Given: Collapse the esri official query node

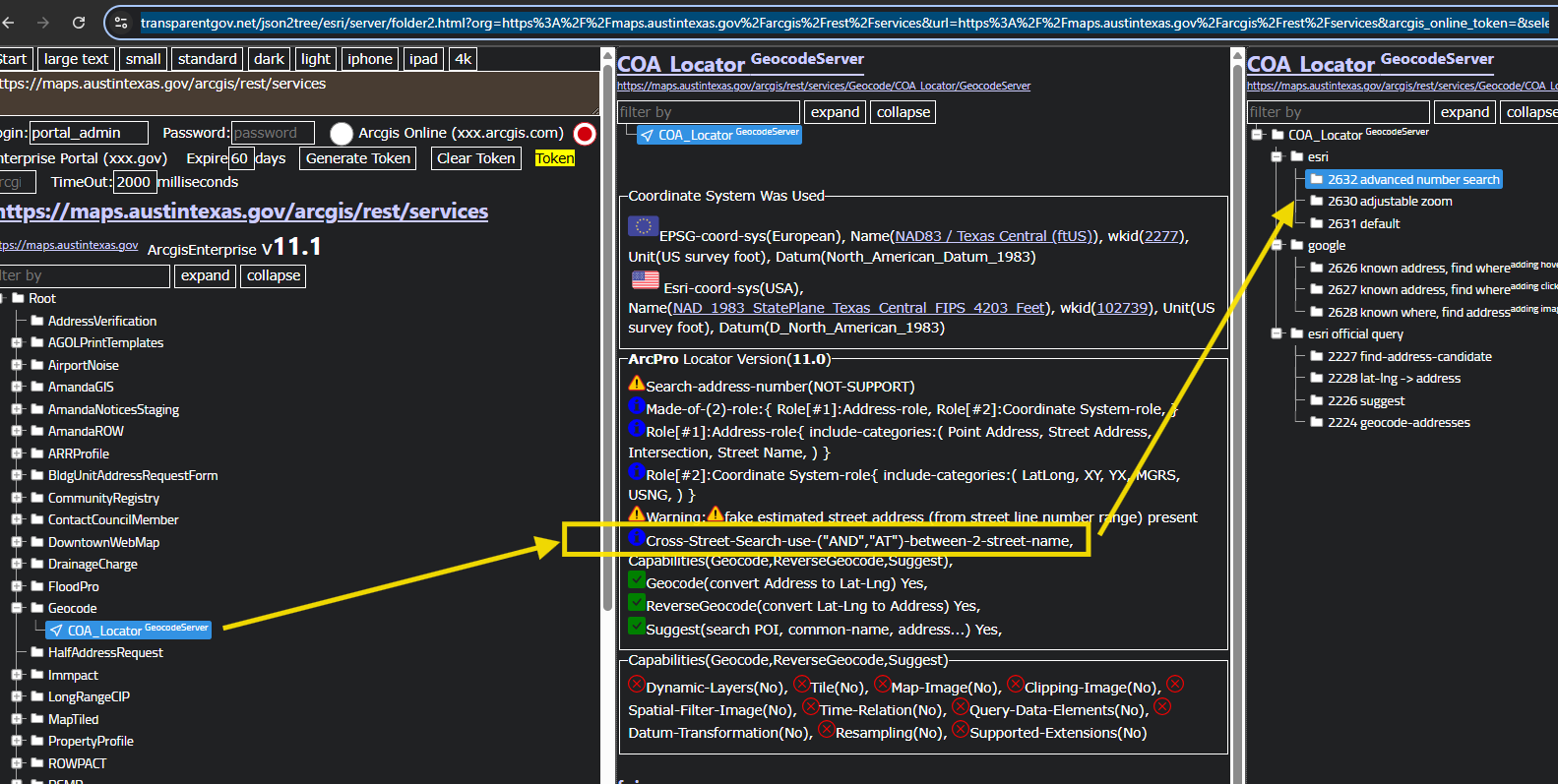Looking at the screenshot, I should pyautogui.click(x=1277, y=333).
